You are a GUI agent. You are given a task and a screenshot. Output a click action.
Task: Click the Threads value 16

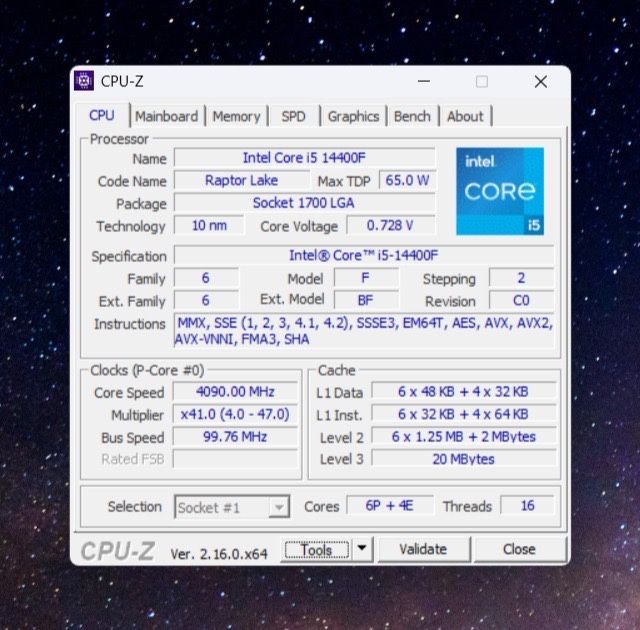click(x=527, y=506)
